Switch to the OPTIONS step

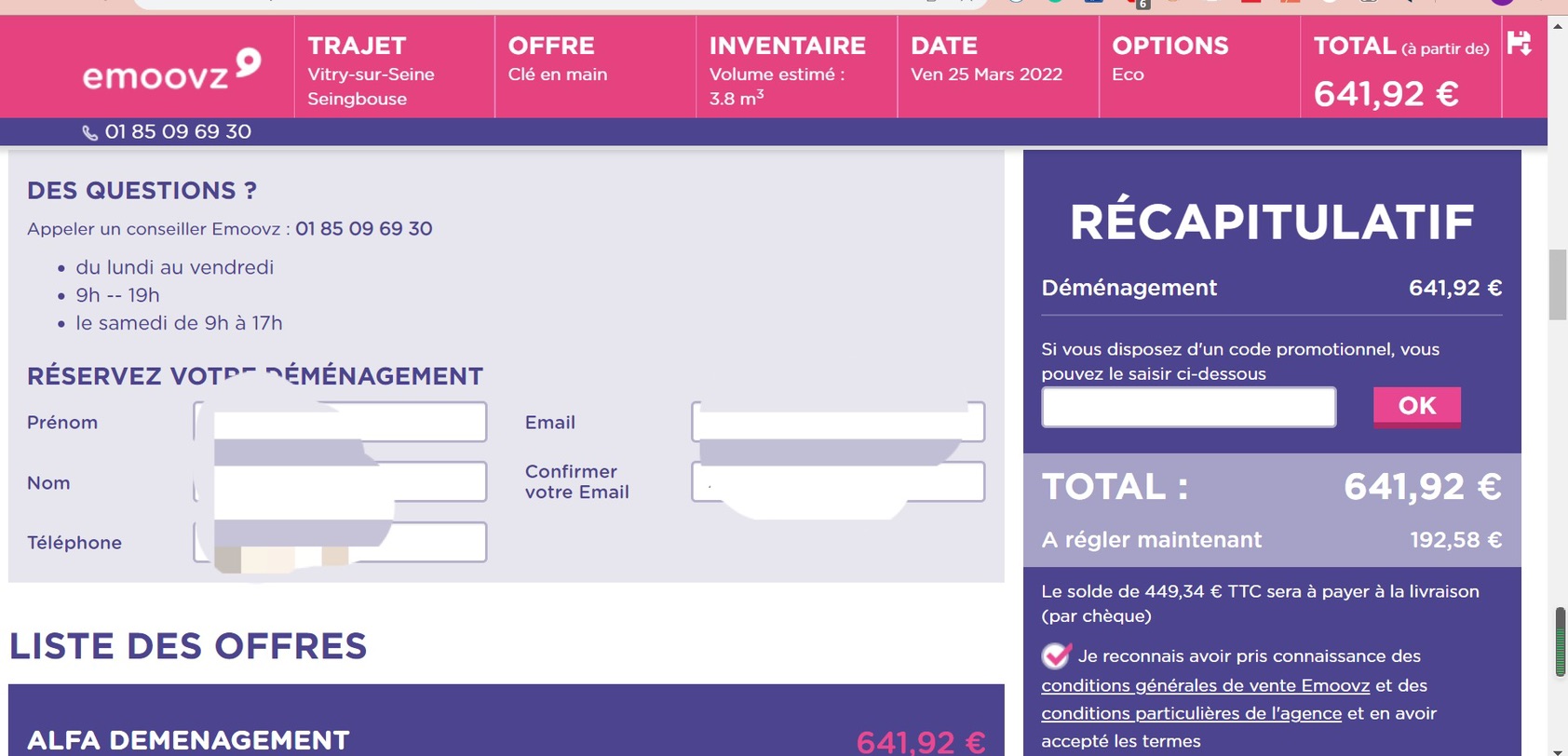(x=1199, y=67)
